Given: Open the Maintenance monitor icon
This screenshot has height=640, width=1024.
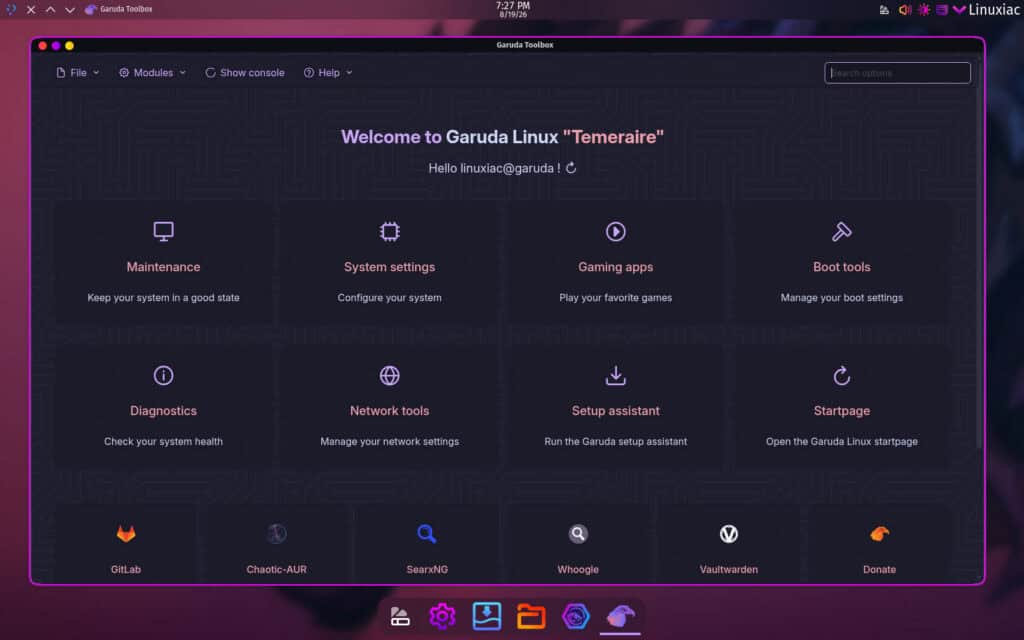Looking at the screenshot, I should coord(163,231).
